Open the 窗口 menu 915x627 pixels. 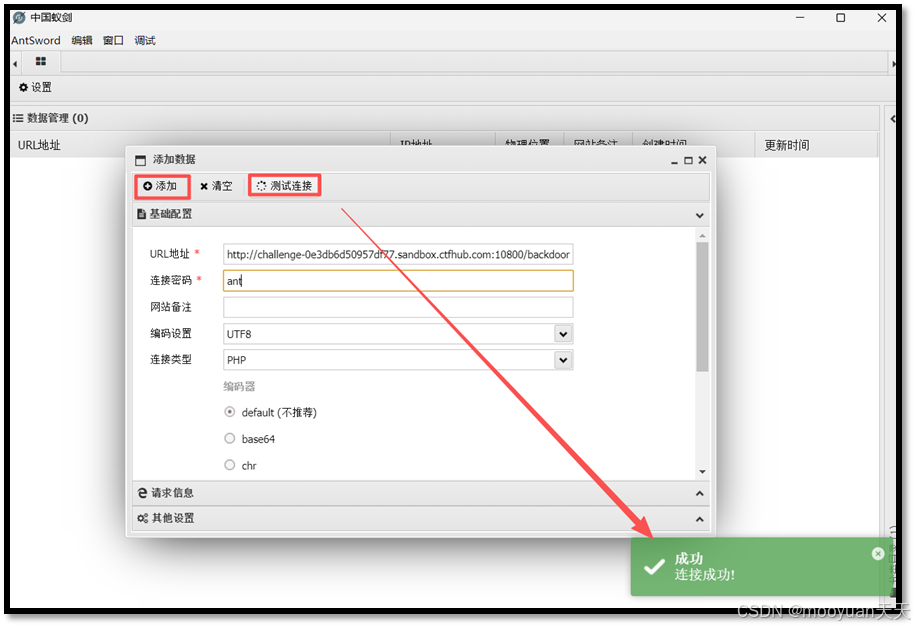[113, 40]
